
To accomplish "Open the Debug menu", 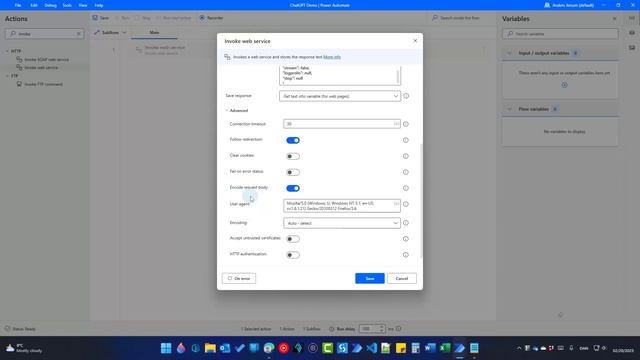I will (x=50, y=5).
